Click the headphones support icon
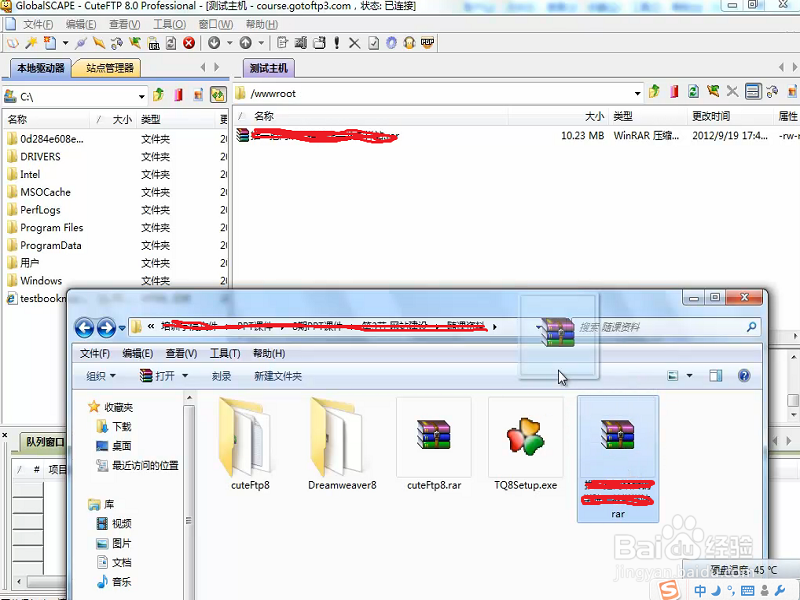Image resolution: width=800 pixels, height=600 pixels. [x=409, y=43]
